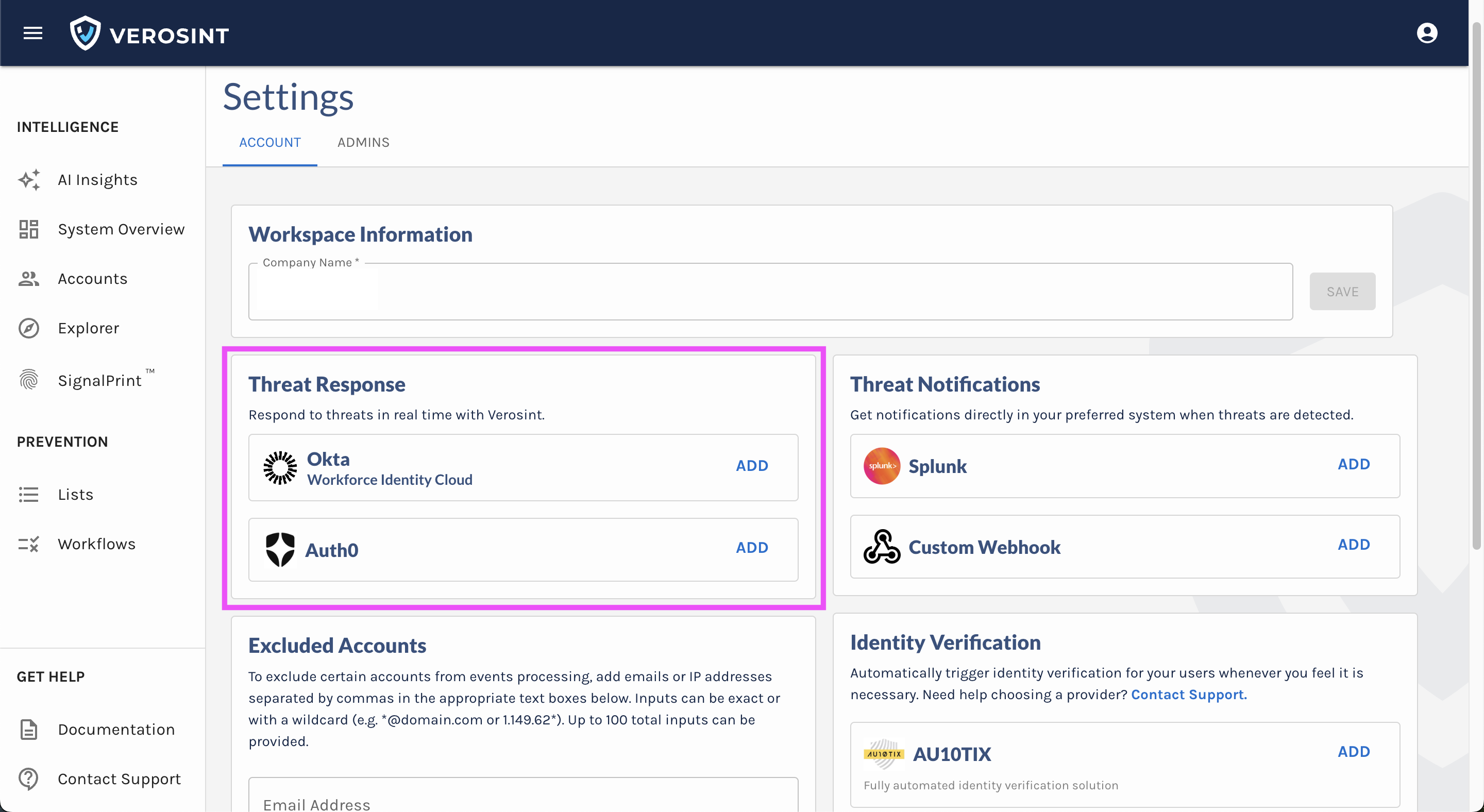Click the Save button for company name
Image resolution: width=1484 pixels, height=812 pixels.
pos(1342,292)
